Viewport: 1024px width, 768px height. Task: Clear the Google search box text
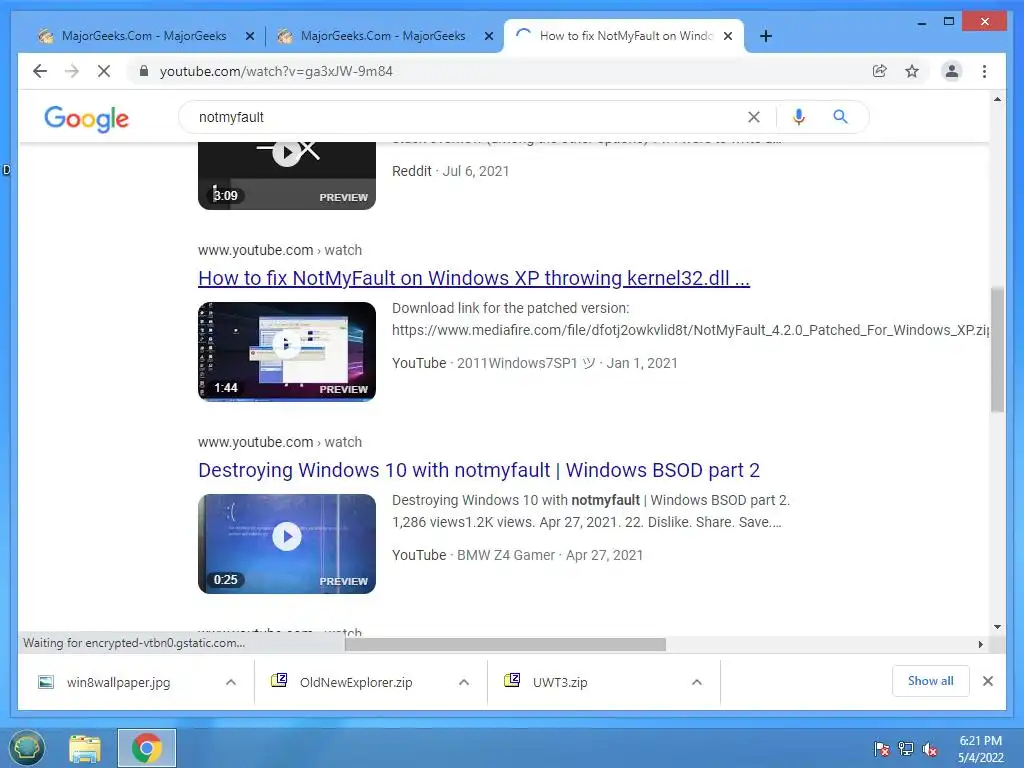pyautogui.click(x=754, y=117)
